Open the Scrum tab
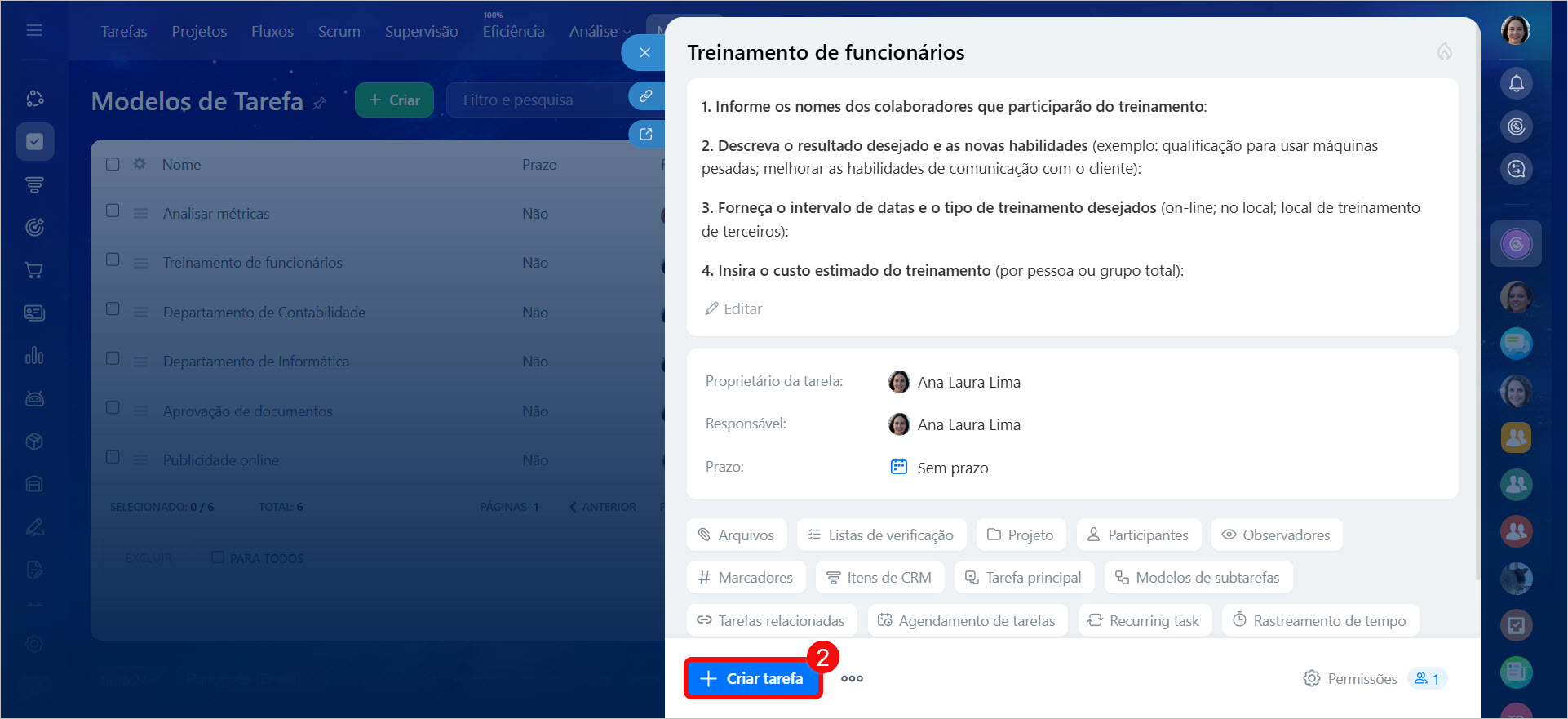 point(339,32)
